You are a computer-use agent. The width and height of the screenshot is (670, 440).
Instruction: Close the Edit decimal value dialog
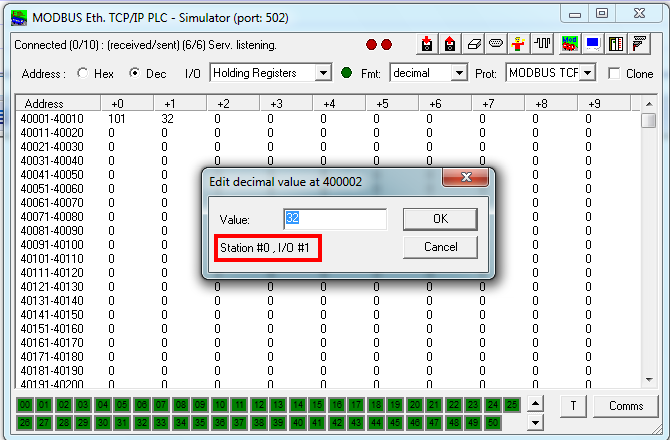(x=466, y=177)
